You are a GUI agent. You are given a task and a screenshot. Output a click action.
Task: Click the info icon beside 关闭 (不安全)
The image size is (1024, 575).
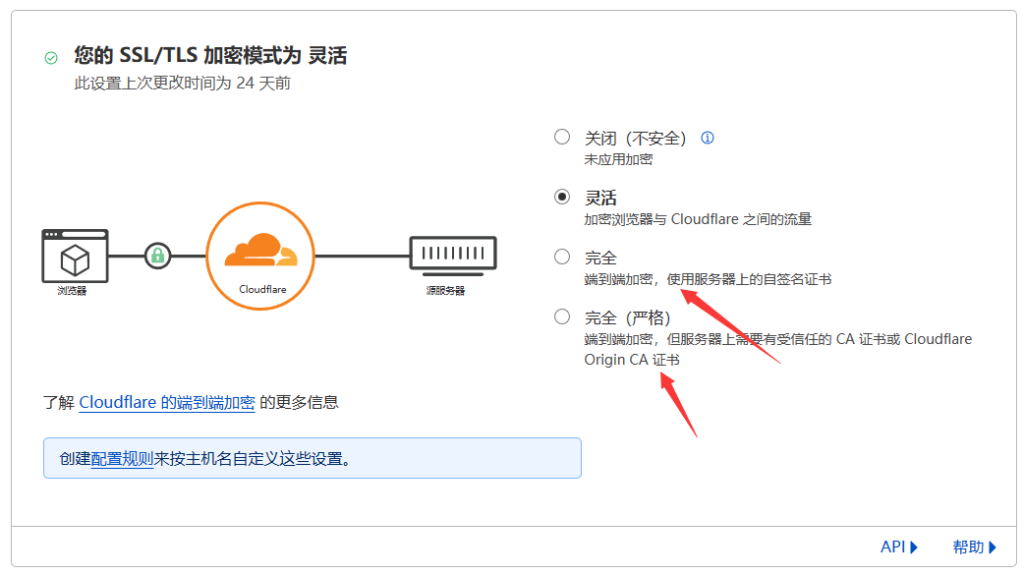point(707,138)
